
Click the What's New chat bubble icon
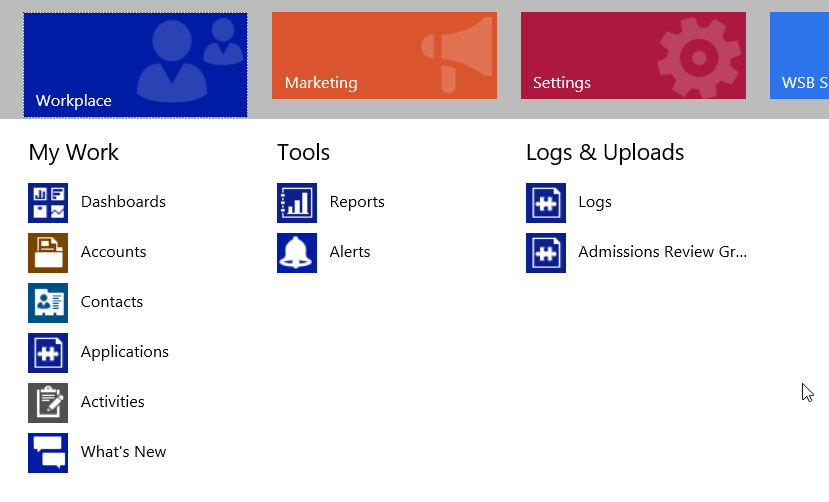tap(48, 453)
